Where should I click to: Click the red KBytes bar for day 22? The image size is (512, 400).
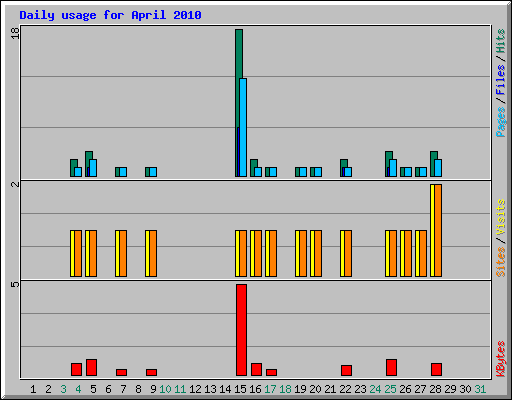(346, 370)
